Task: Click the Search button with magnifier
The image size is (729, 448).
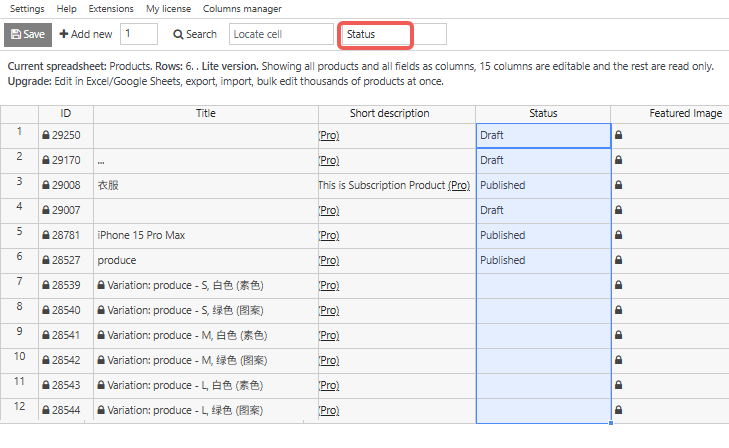Action: 195,34
